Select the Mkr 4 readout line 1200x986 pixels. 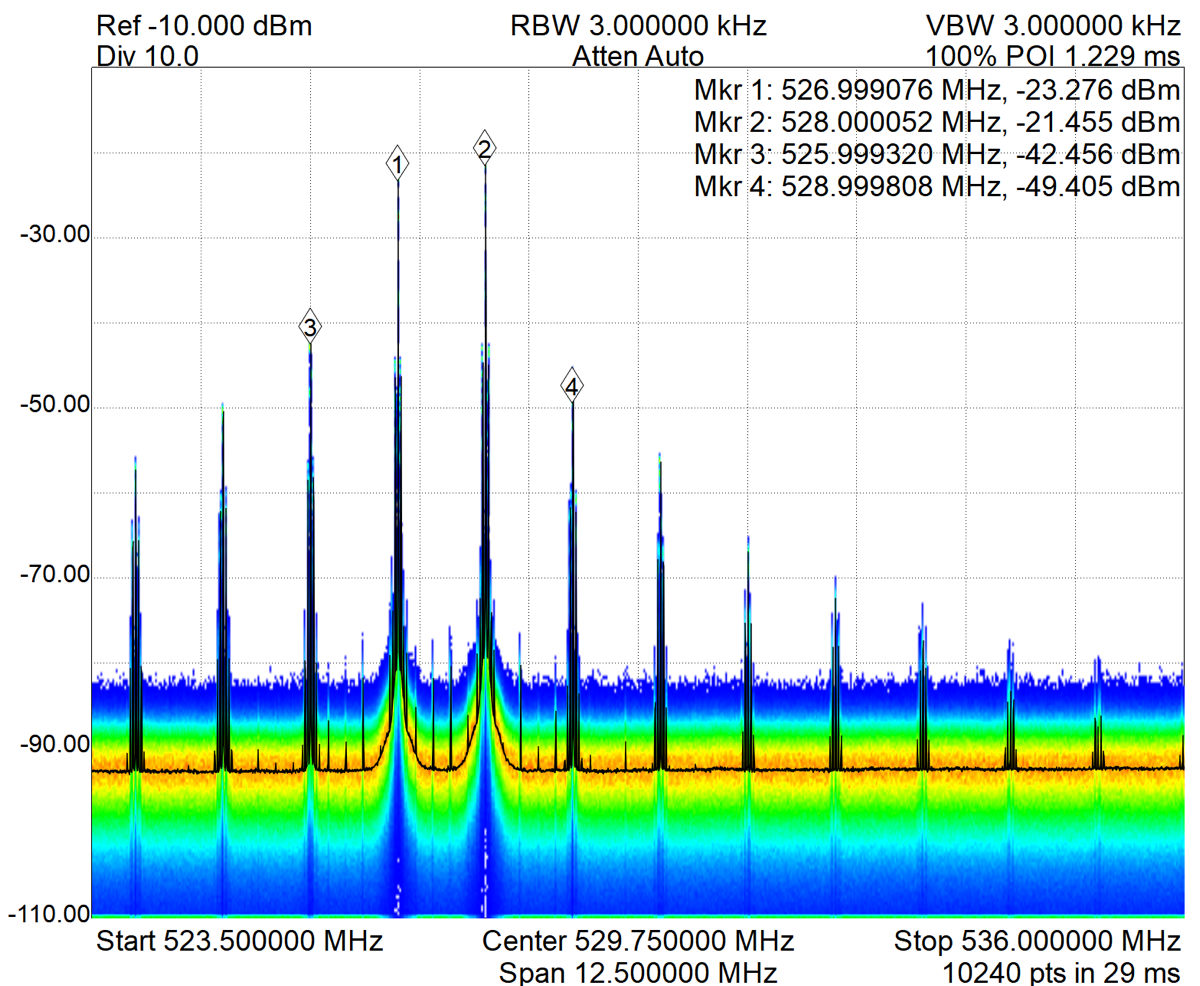[937, 186]
